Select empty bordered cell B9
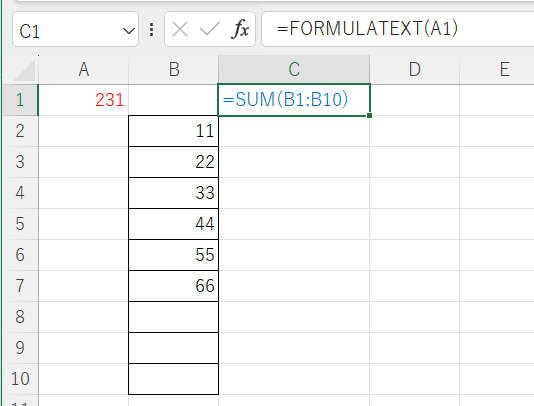 (x=174, y=348)
